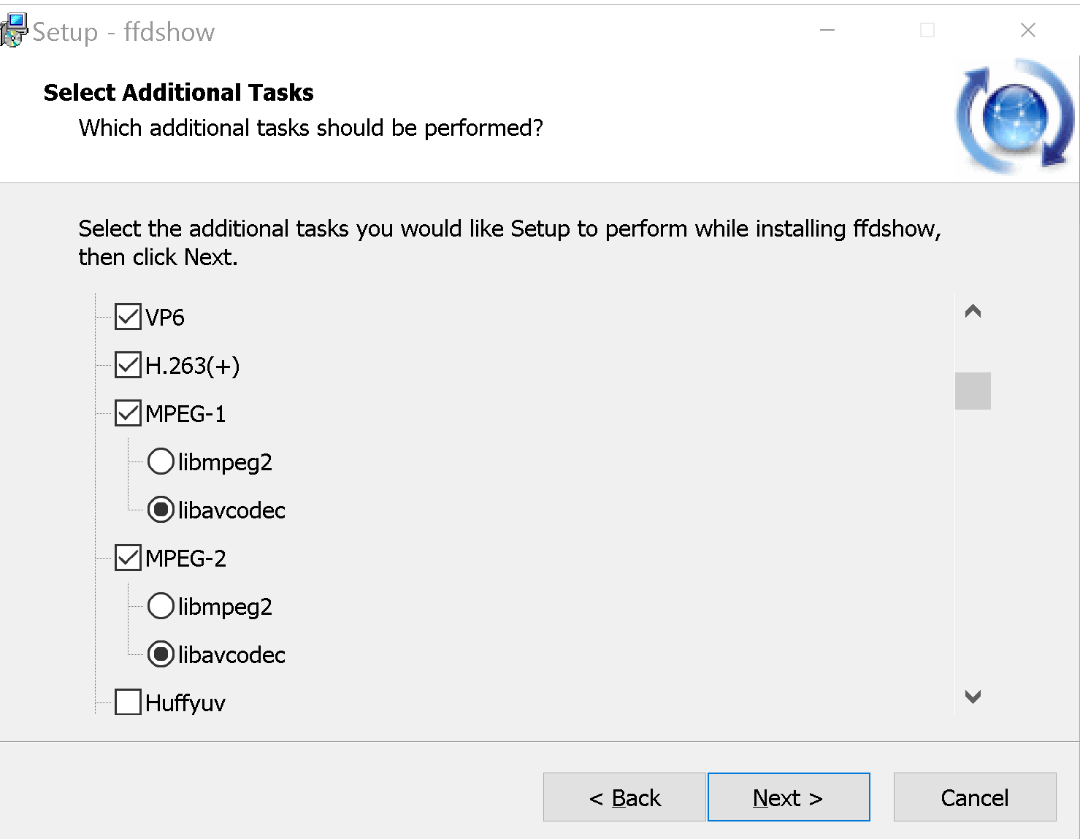Viewport: 1080px width, 839px height.
Task: Click the scrollbar thumb in the task list
Action: [972, 391]
